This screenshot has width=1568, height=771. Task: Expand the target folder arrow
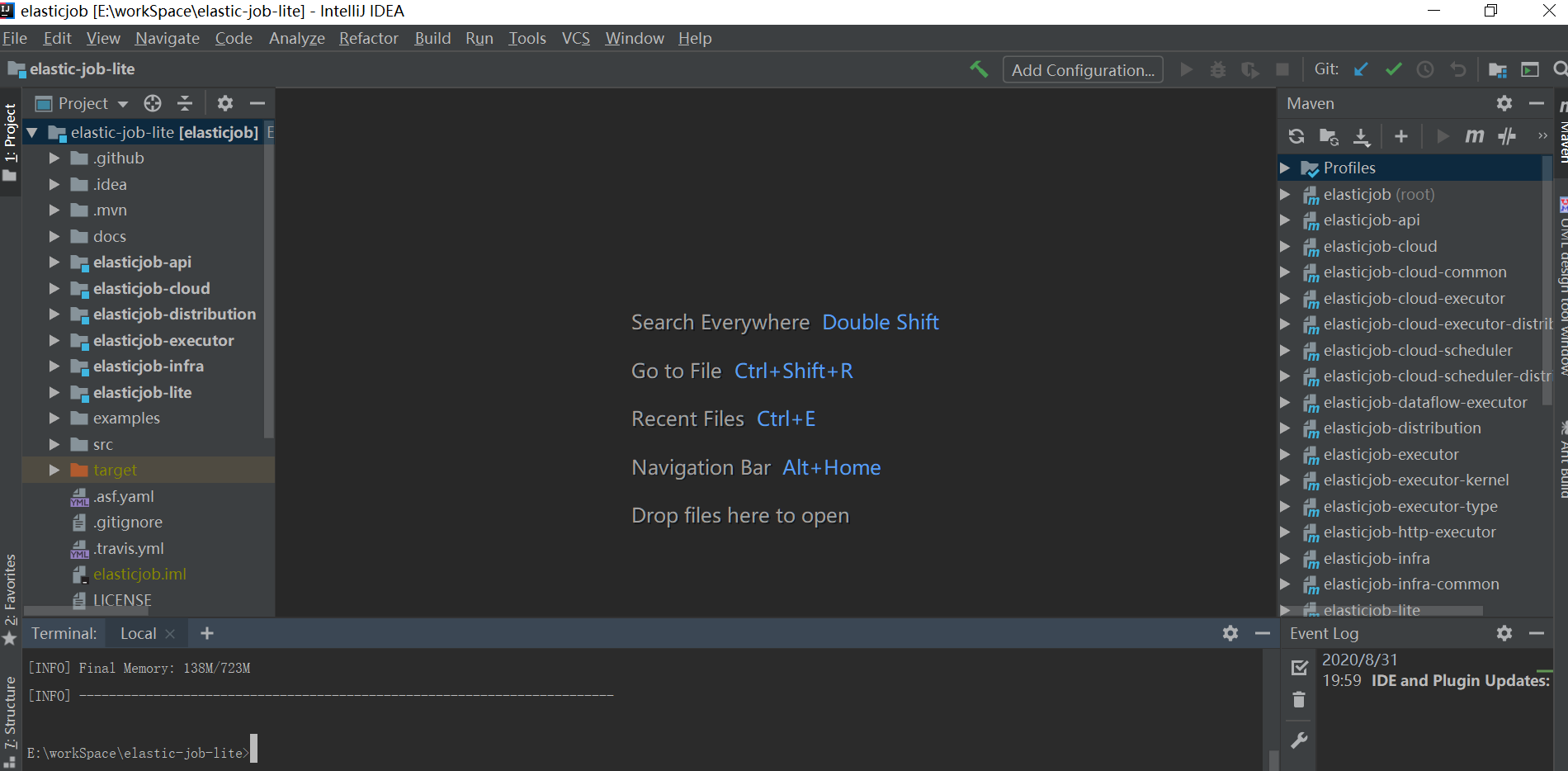pos(54,471)
